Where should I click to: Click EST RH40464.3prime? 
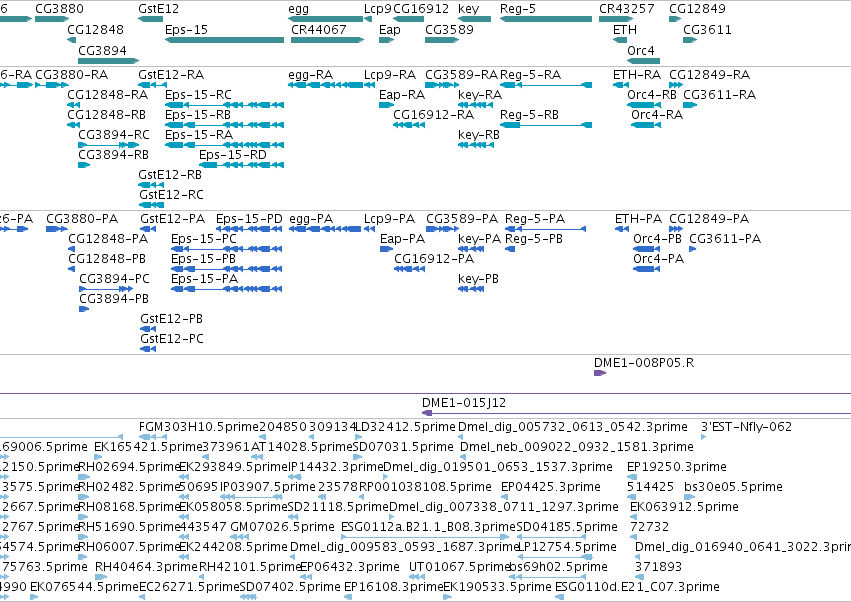[146, 567]
